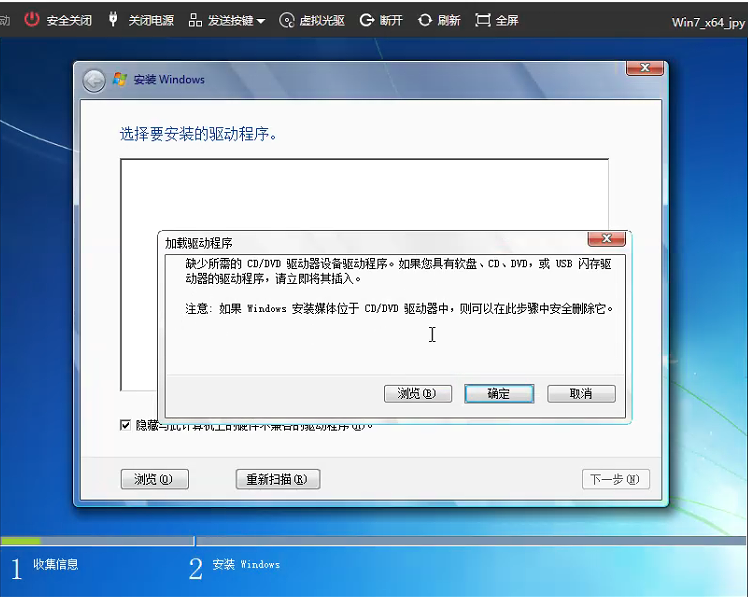The height and width of the screenshot is (597, 748).
Task: Click the Disconnect icon in toolbar
Action: [367, 20]
